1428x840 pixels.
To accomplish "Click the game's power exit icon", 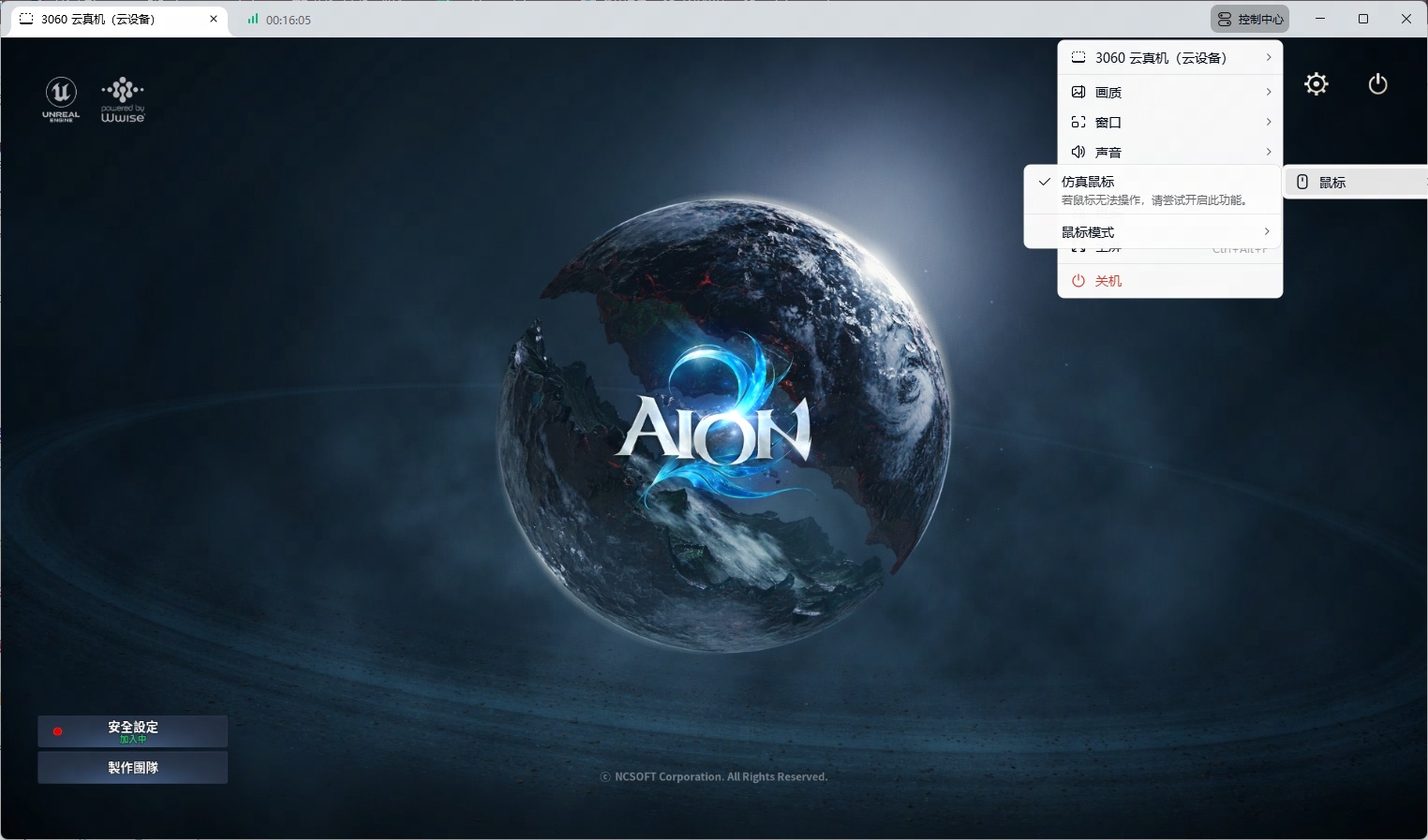I will 1377,84.
